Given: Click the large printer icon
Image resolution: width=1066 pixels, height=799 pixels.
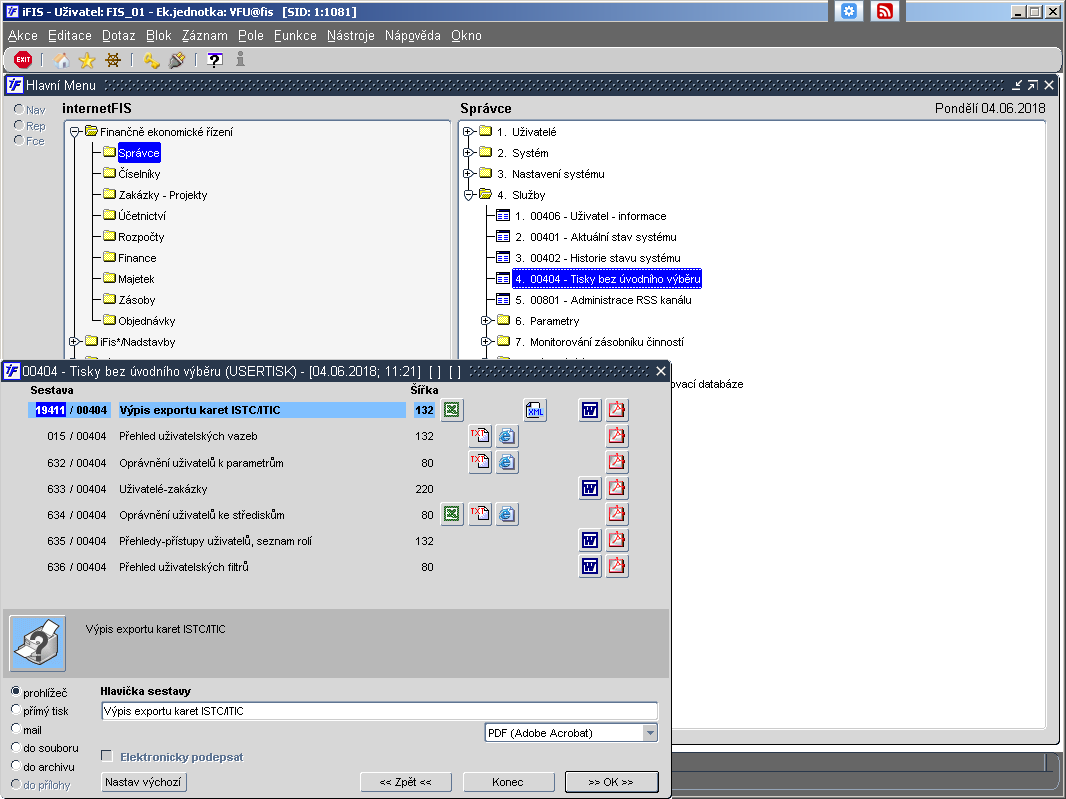Looking at the screenshot, I should tap(38, 643).
